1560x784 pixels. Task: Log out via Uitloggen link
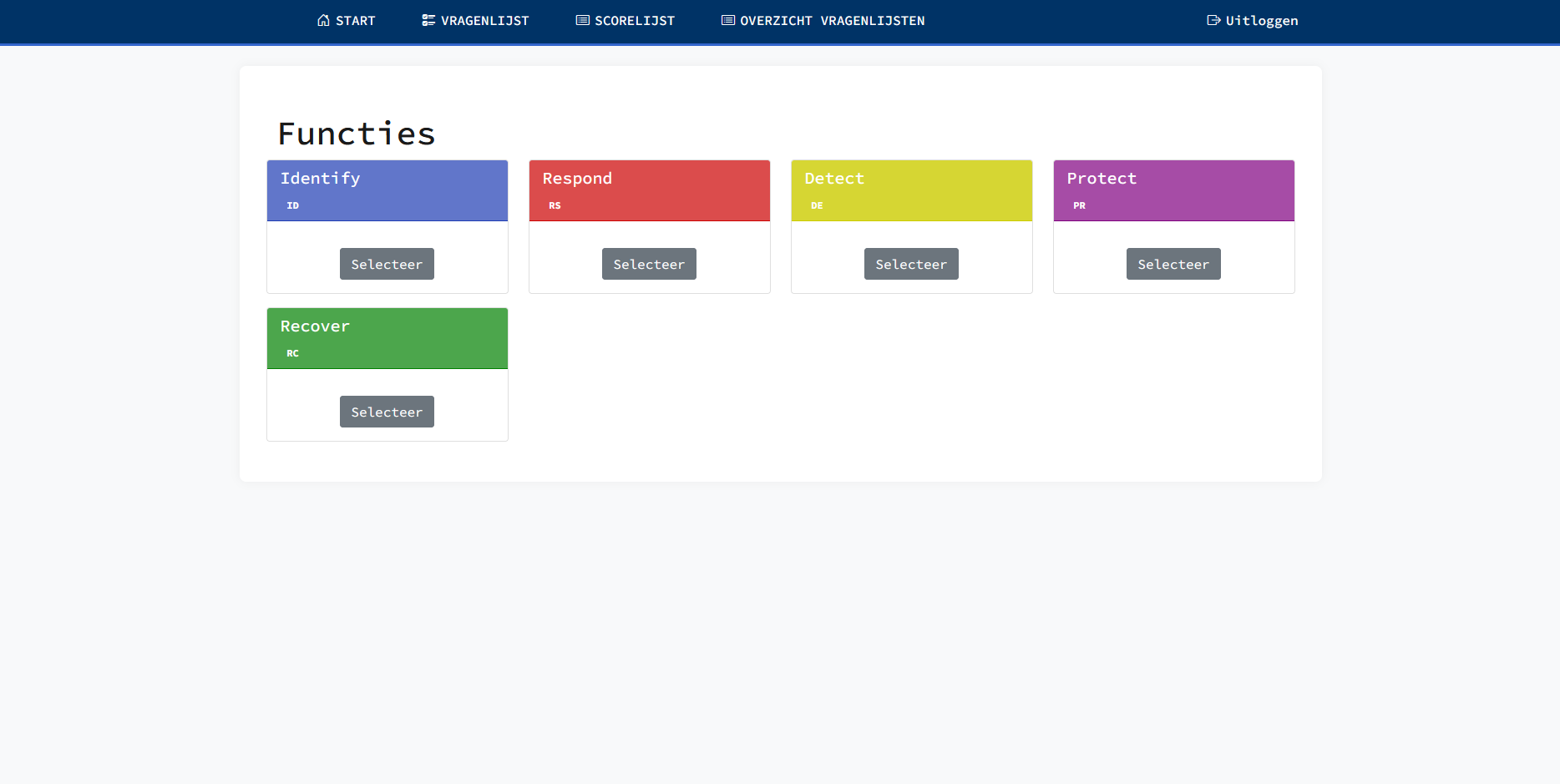point(1261,21)
